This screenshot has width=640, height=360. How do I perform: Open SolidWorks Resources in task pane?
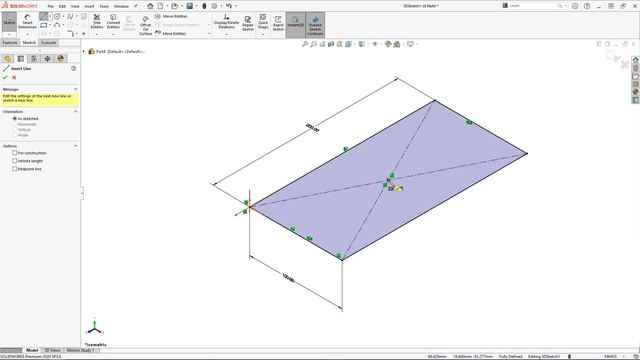pos(636,60)
